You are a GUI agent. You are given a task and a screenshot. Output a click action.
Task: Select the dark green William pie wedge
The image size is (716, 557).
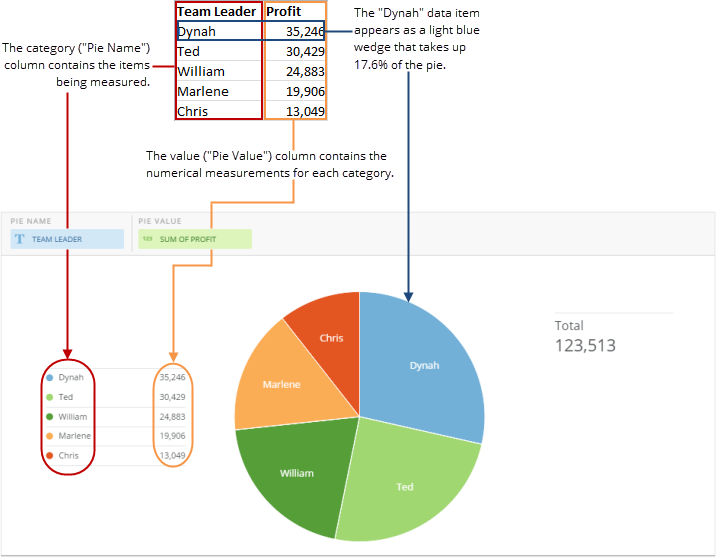pos(297,472)
